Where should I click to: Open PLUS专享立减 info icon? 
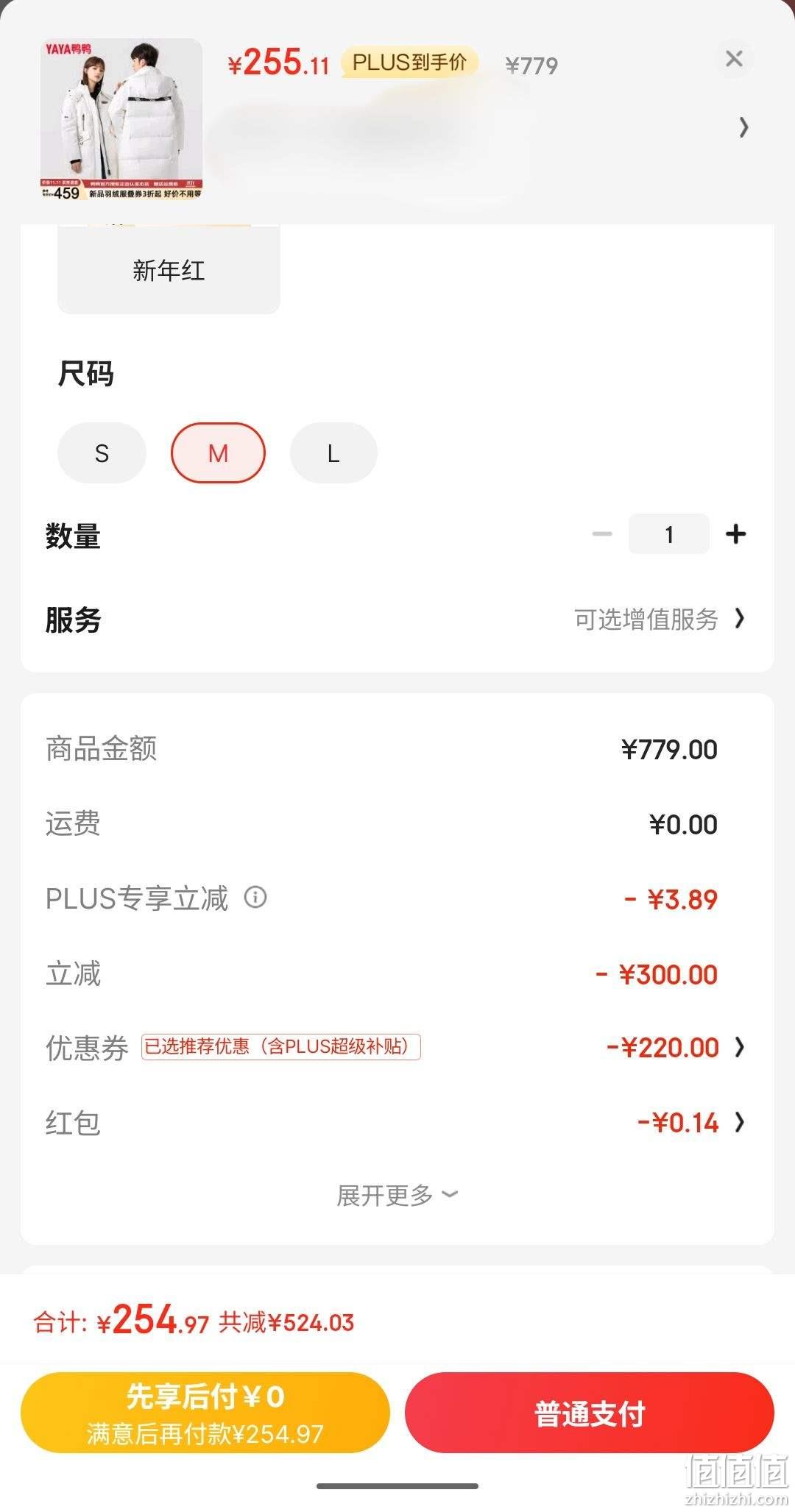[255, 897]
